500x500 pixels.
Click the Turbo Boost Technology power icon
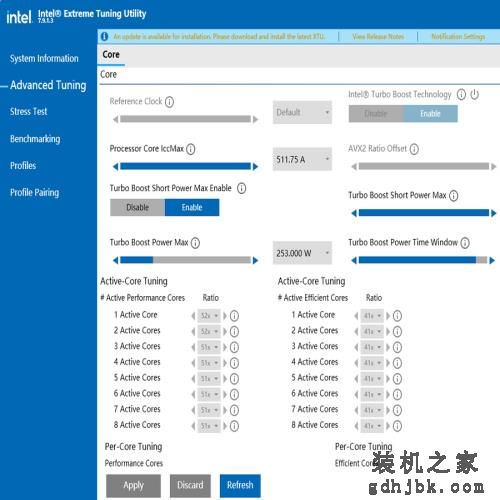click(475, 95)
